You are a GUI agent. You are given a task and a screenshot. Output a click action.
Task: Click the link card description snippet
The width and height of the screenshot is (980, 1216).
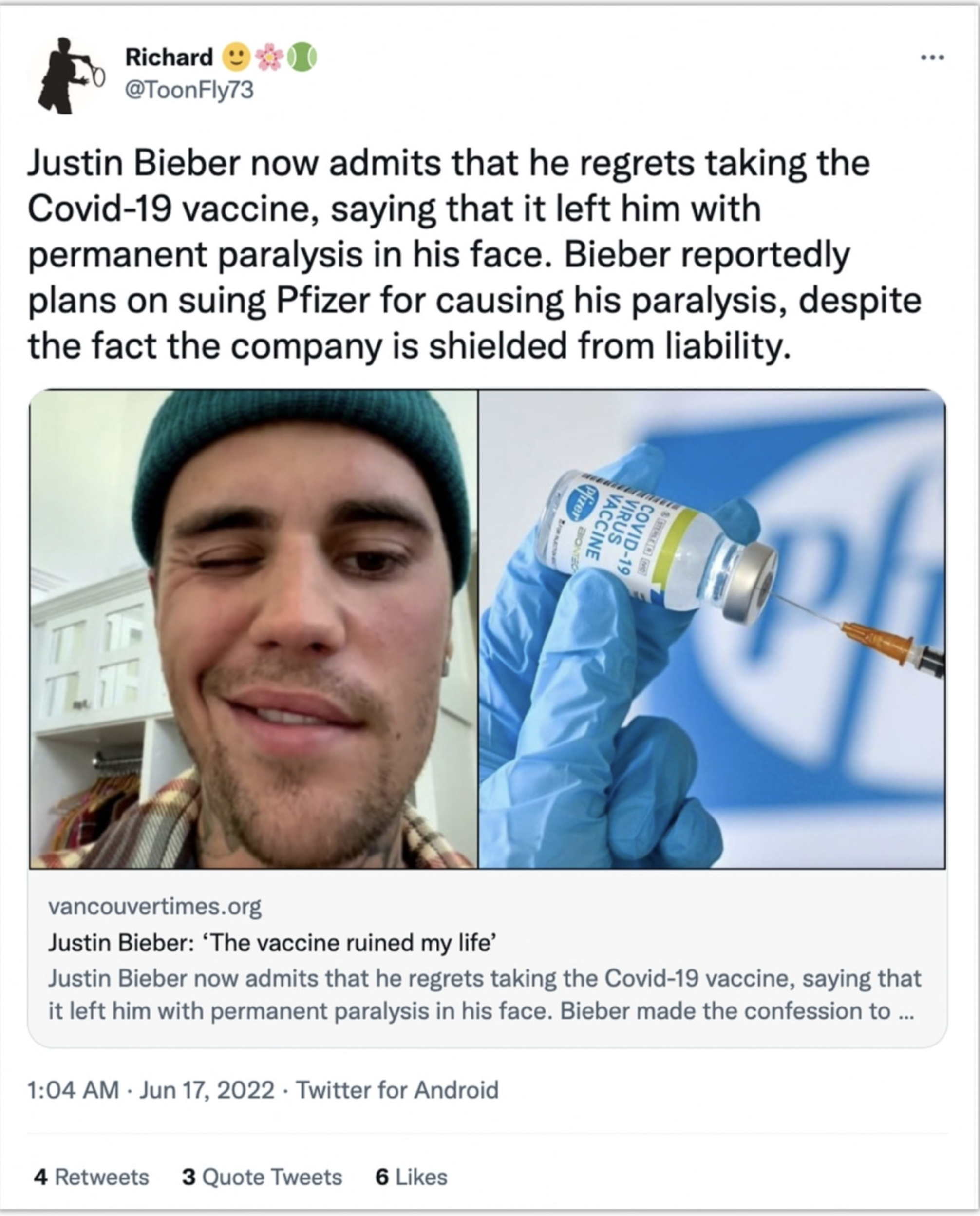tap(484, 994)
